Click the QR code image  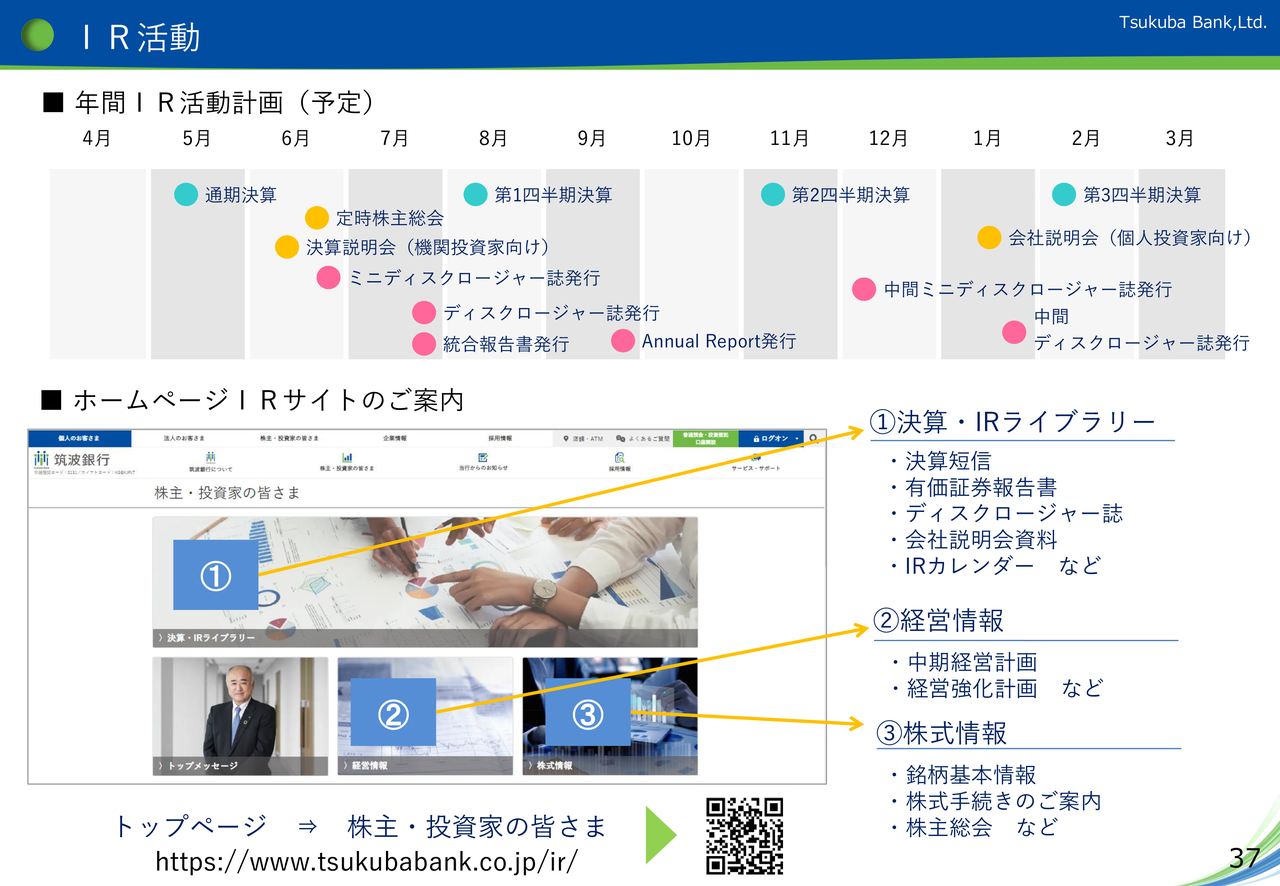tap(744, 836)
